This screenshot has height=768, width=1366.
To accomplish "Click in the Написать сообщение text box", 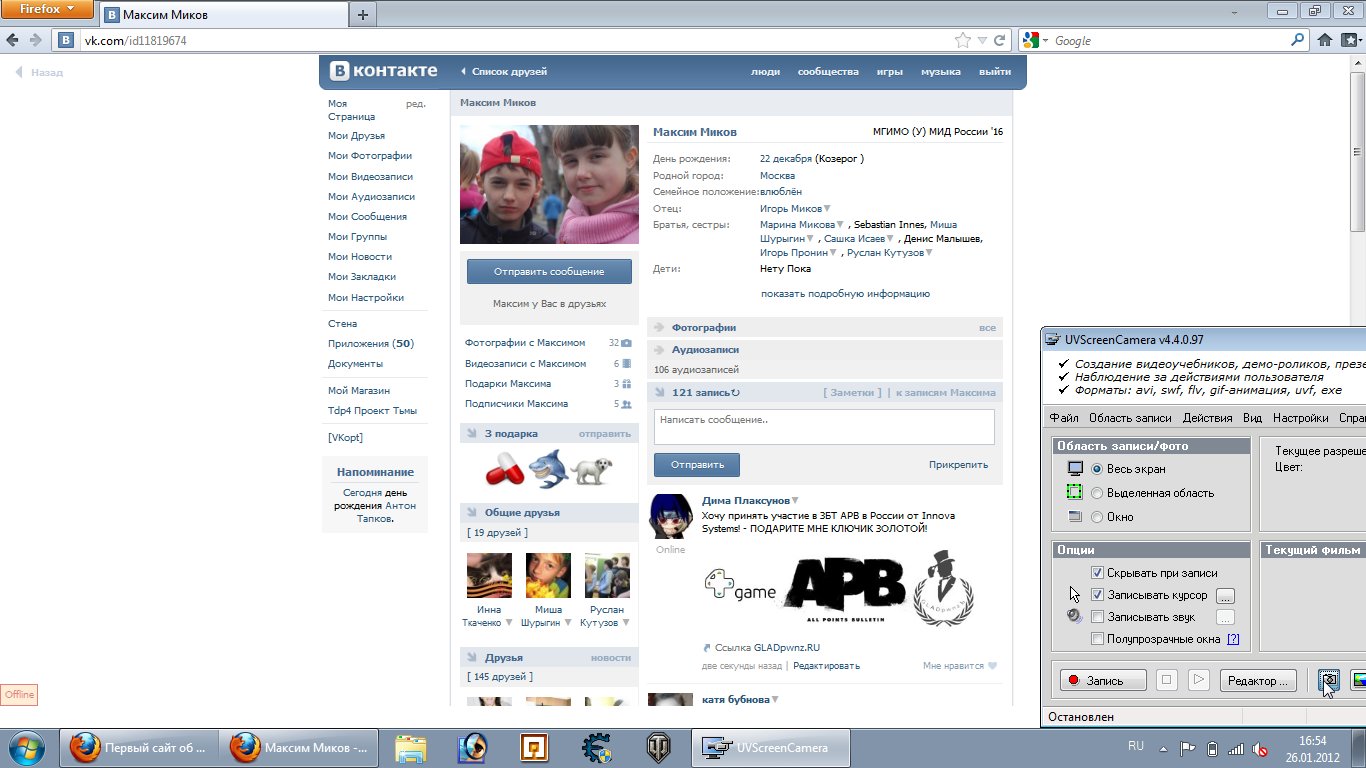I will [x=824, y=426].
